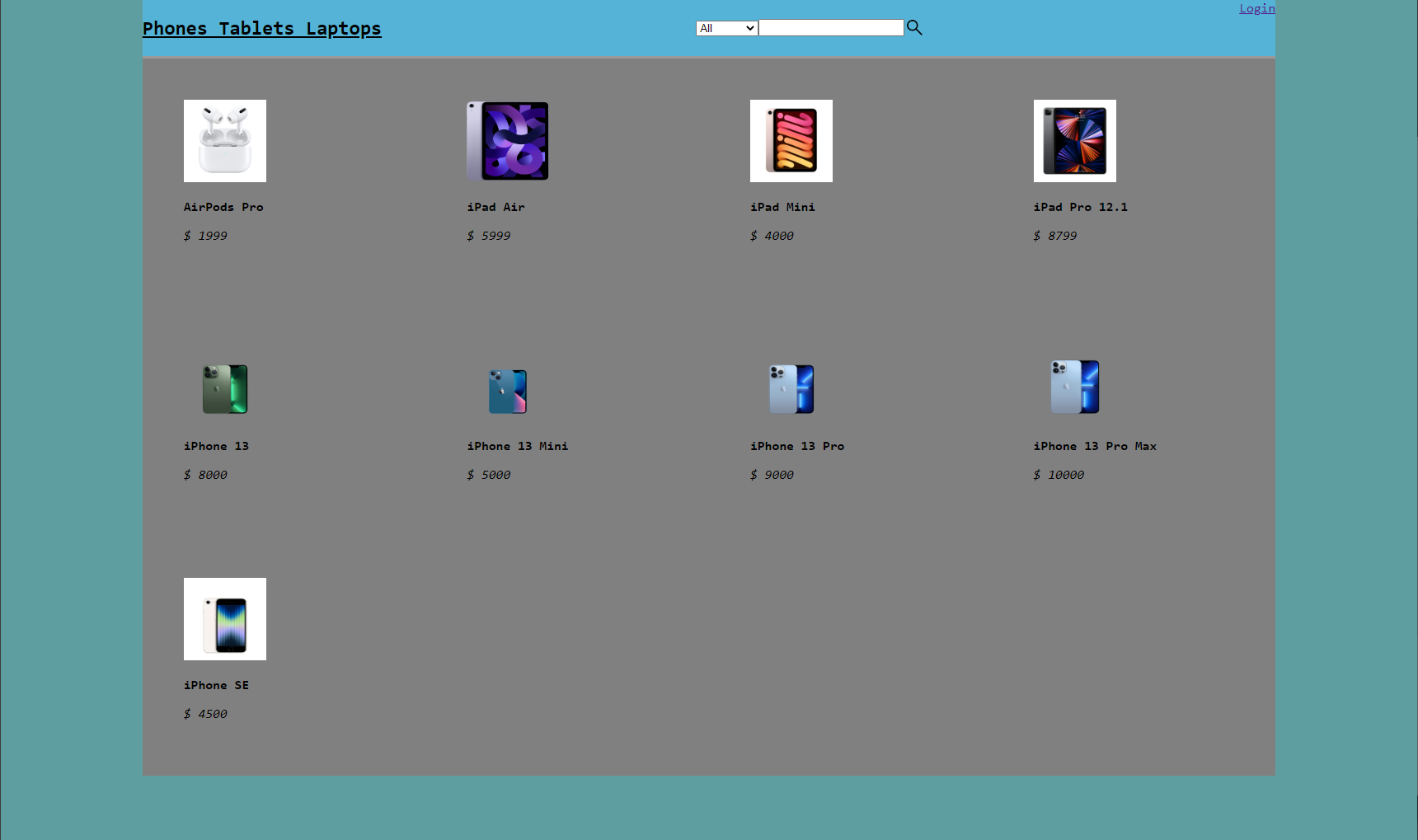Open the iPad Pro 12.1 product image

[1074, 140]
